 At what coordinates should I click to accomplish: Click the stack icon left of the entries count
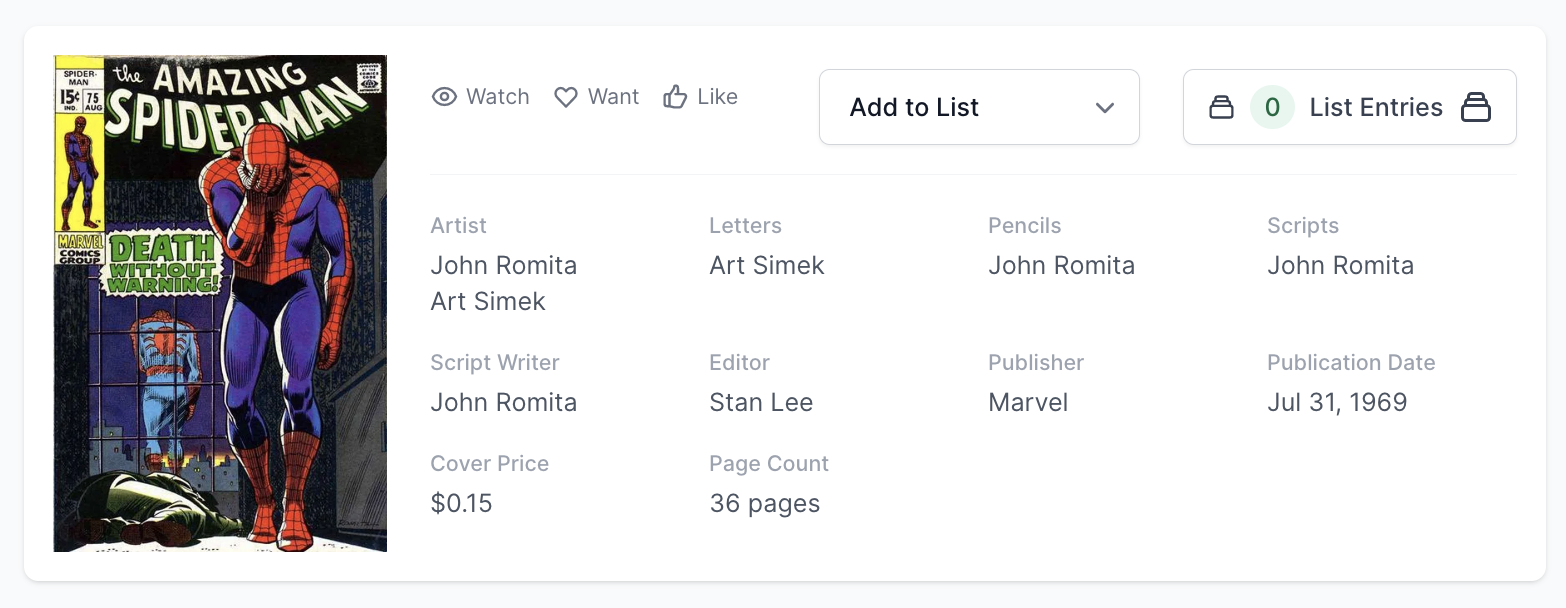[1221, 107]
